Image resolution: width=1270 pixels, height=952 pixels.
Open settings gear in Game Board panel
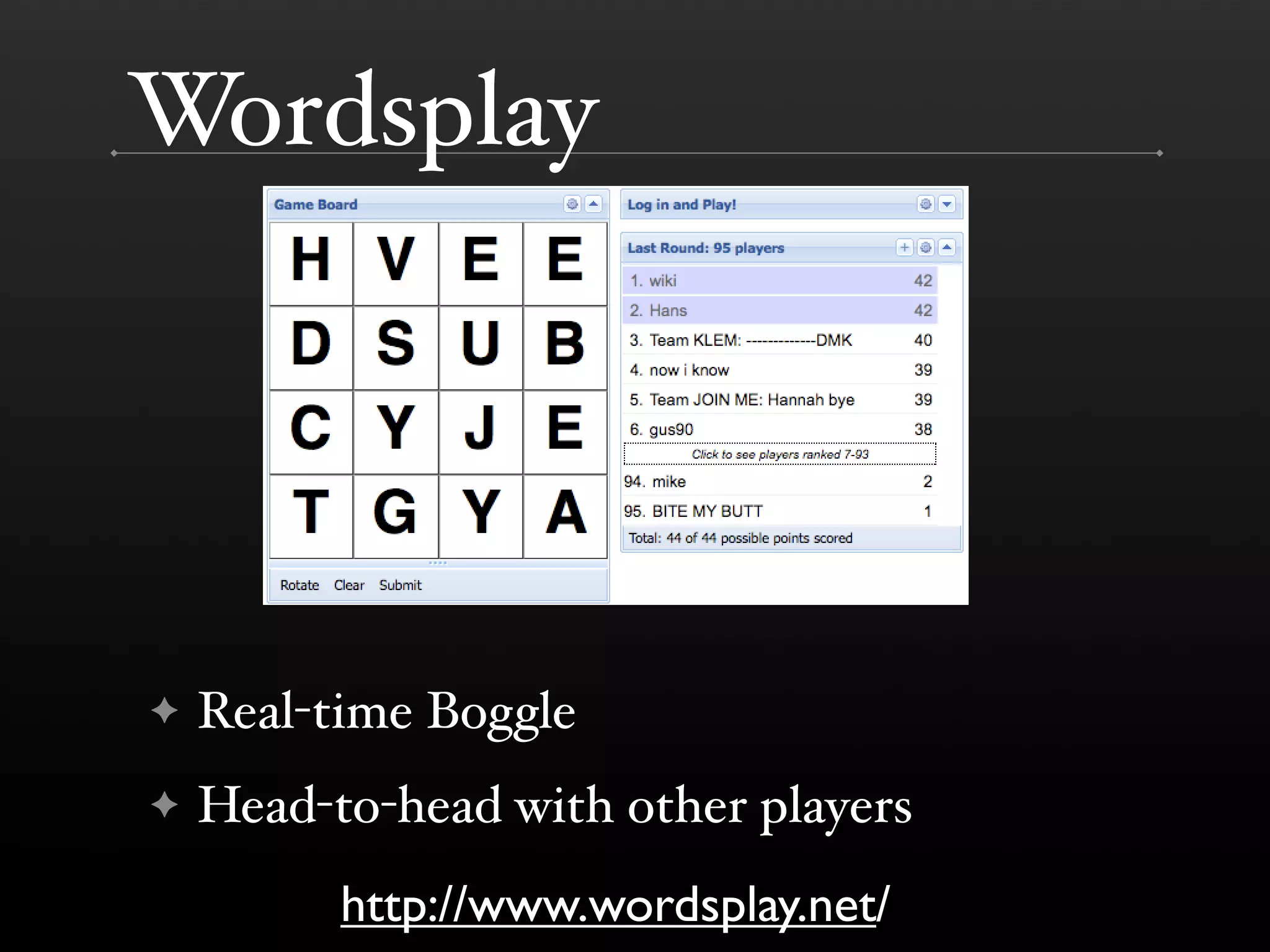[x=572, y=204]
